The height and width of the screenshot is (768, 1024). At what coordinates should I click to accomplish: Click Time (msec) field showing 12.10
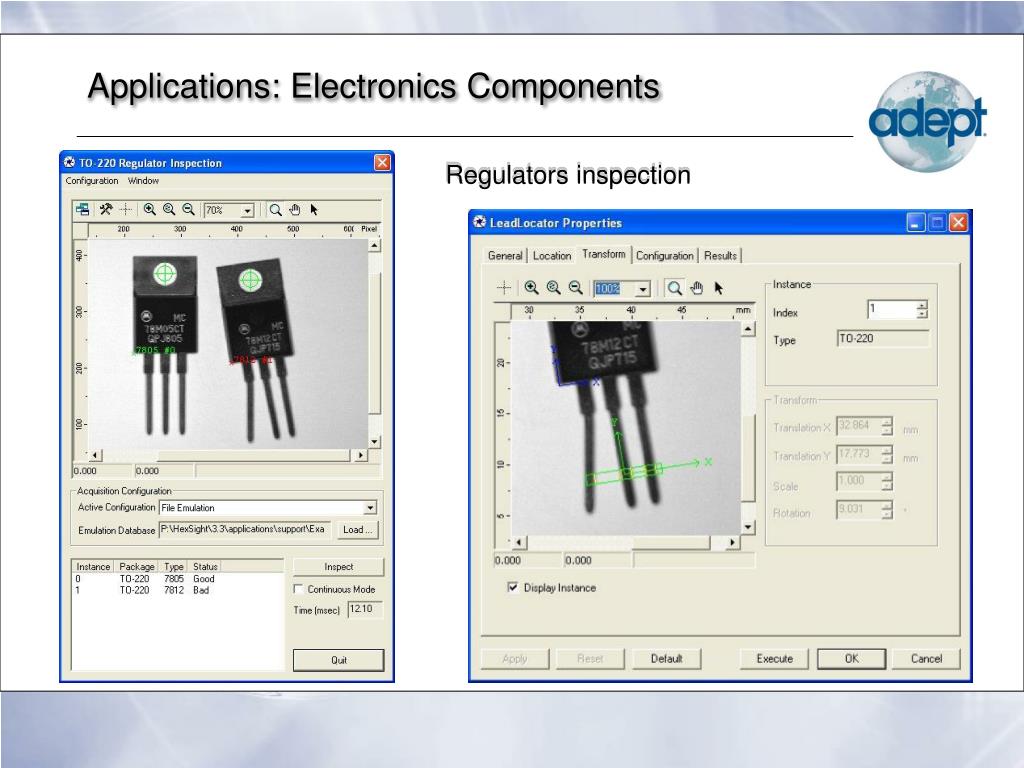(365, 609)
